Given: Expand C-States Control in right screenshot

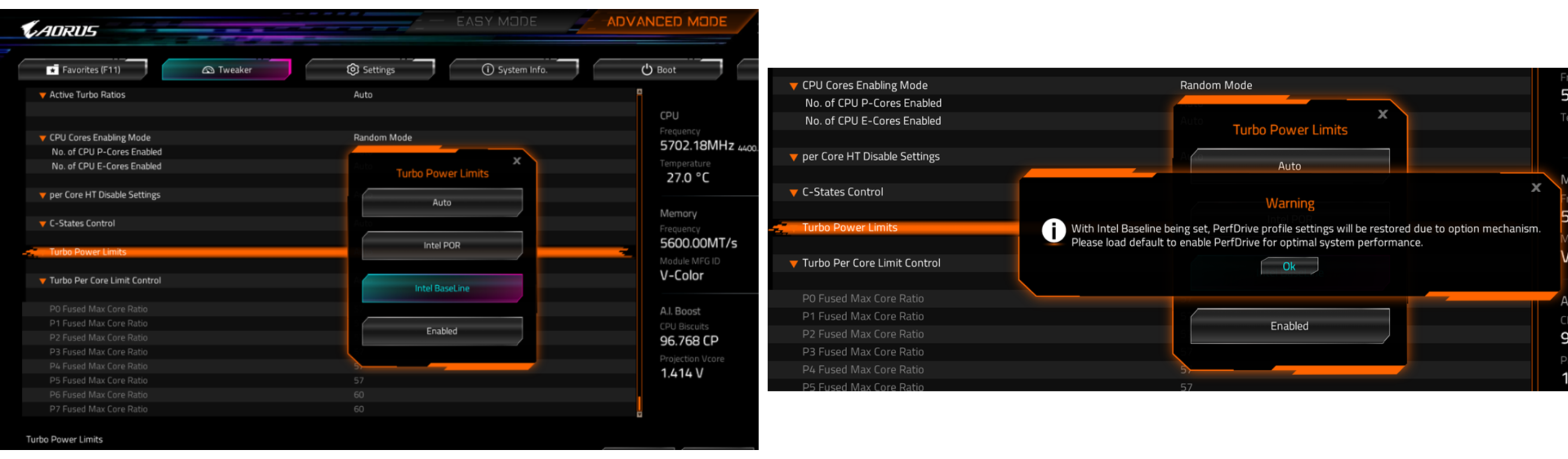Looking at the screenshot, I should (793, 193).
